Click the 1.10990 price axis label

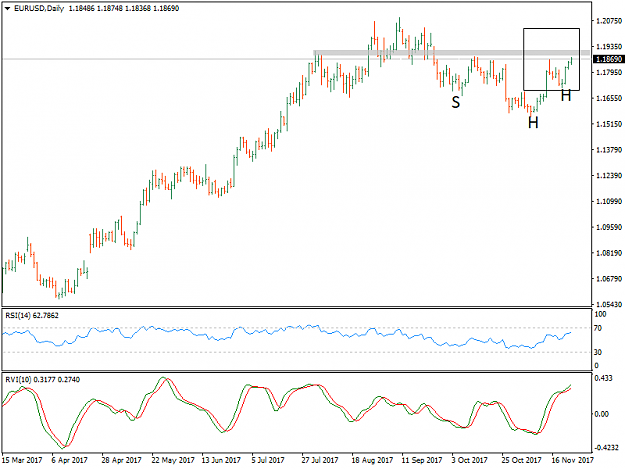tap(609, 202)
